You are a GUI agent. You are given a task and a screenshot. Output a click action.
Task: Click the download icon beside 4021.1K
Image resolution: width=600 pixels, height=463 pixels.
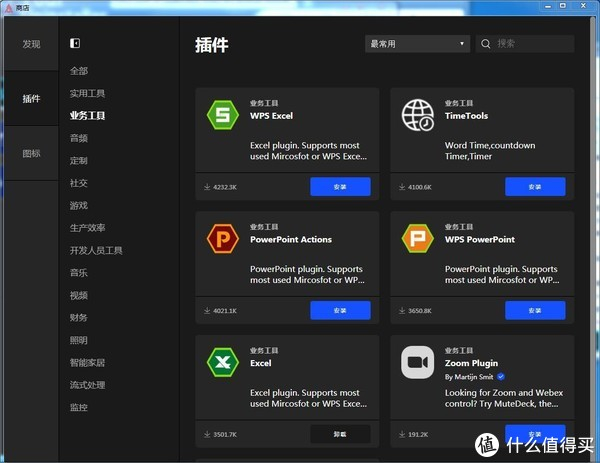pos(207,310)
